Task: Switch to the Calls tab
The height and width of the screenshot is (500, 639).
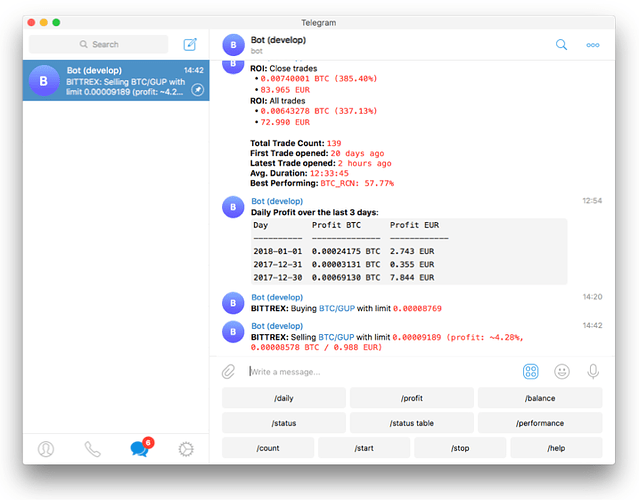Action: [x=93, y=449]
